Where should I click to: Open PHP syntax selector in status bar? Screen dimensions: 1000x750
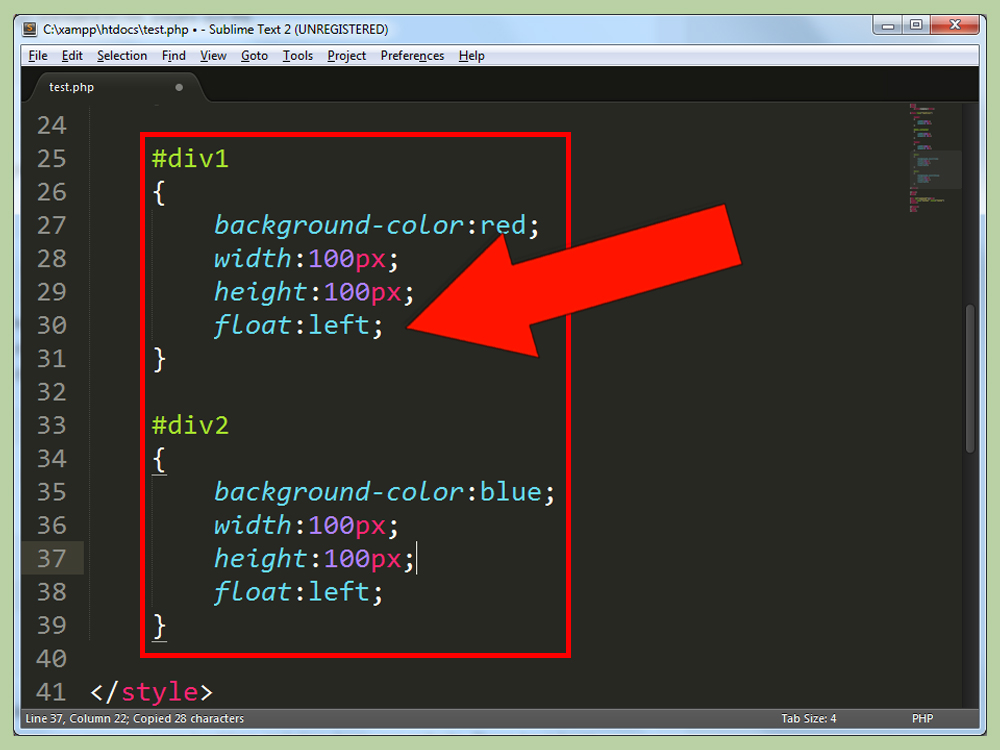coord(922,718)
